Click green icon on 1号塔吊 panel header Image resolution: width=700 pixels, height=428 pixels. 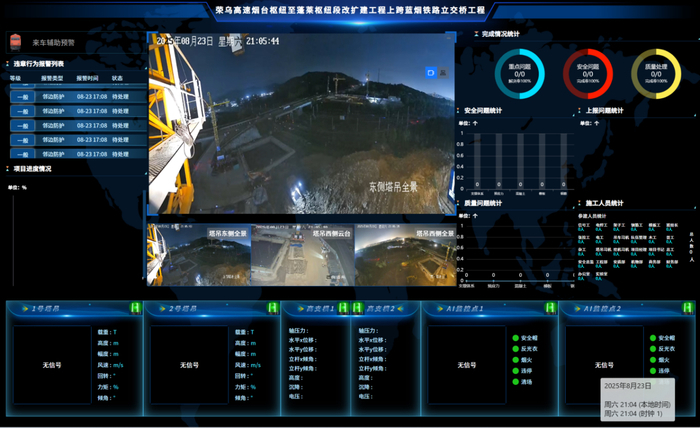[134, 308]
